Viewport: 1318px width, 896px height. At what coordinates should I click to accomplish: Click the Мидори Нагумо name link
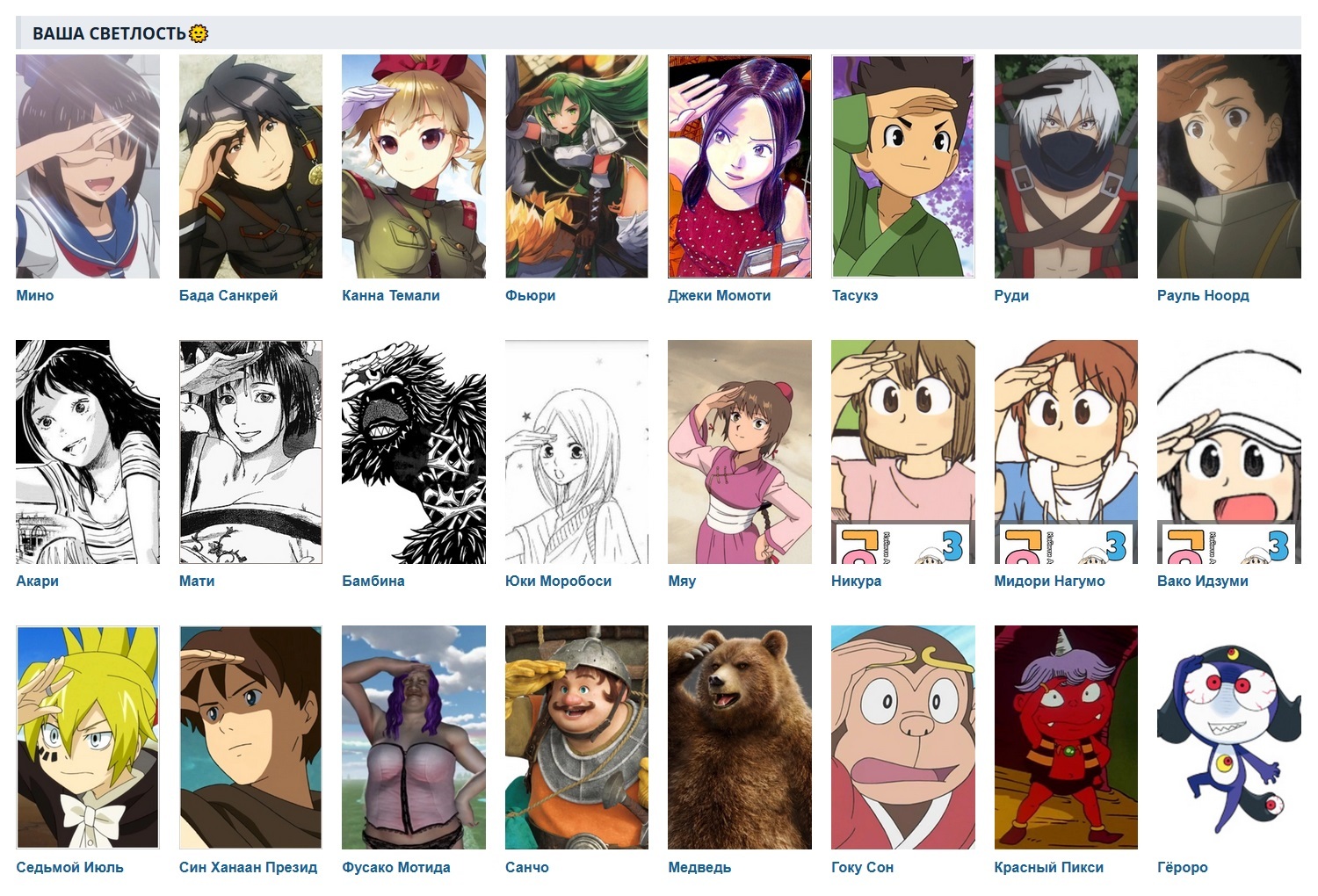1049,581
